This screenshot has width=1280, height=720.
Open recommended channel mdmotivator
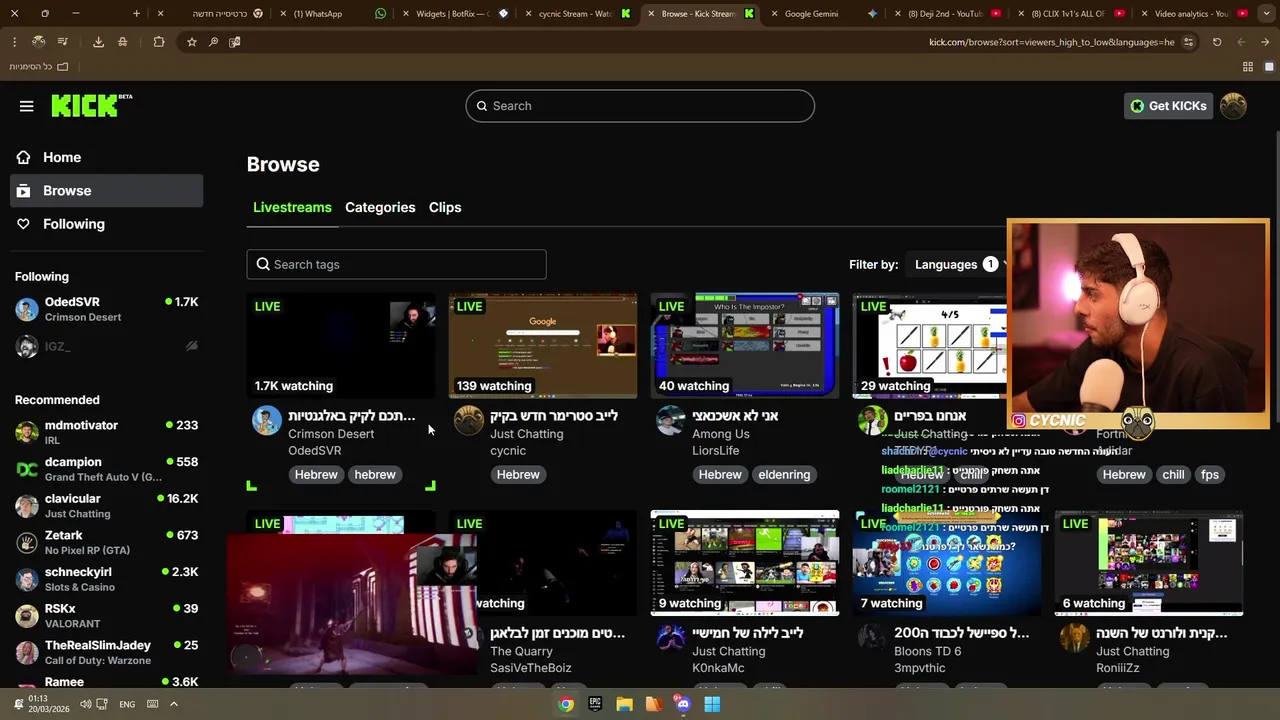[x=106, y=432]
